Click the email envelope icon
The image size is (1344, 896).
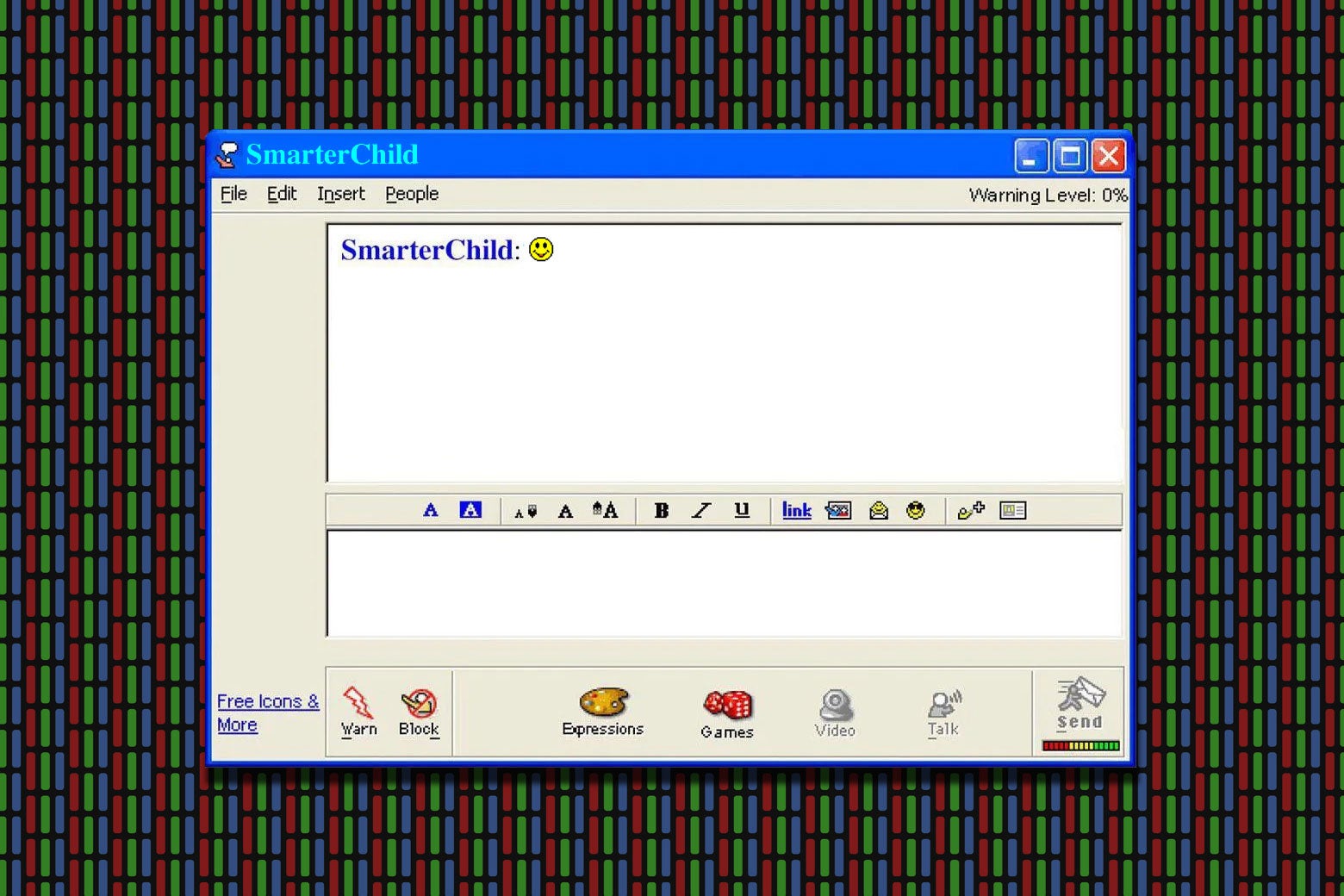coord(878,510)
